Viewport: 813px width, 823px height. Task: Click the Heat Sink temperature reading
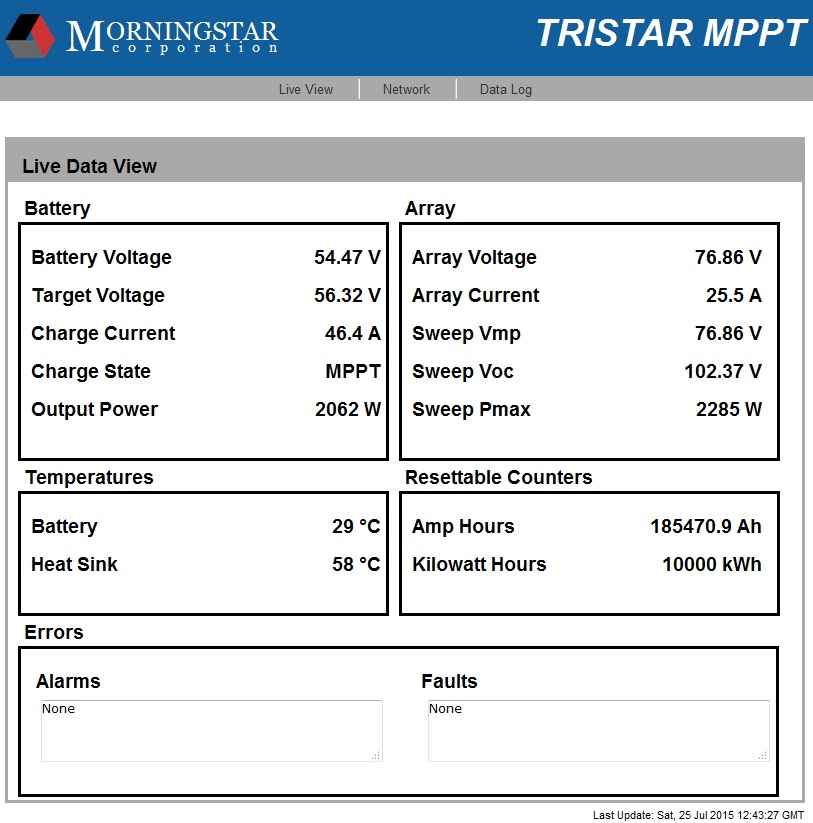click(x=356, y=564)
